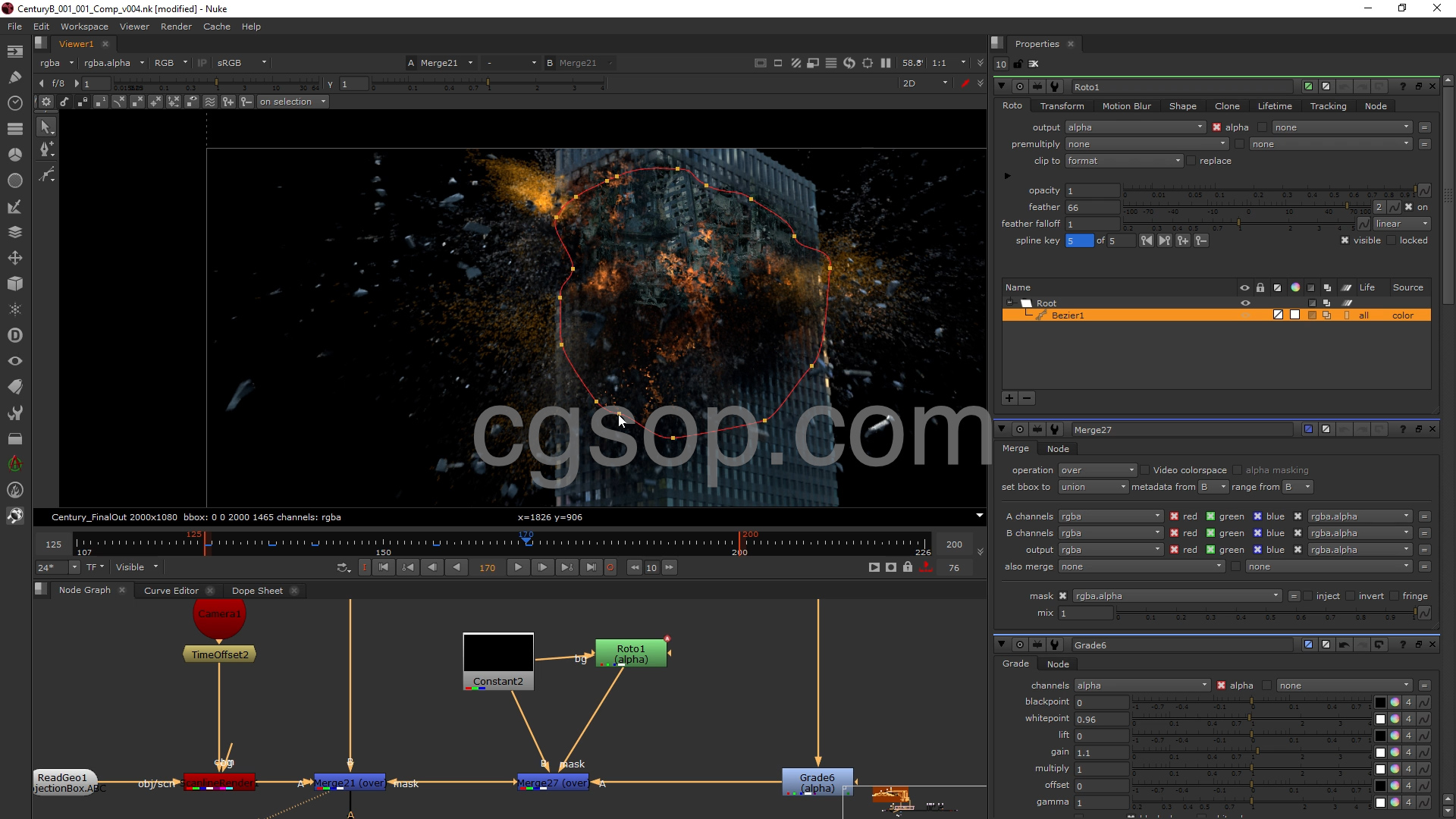Image resolution: width=1456 pixels, height=819 pixels.
Task: Click the add layer plus button
Action: (1009, 398)
